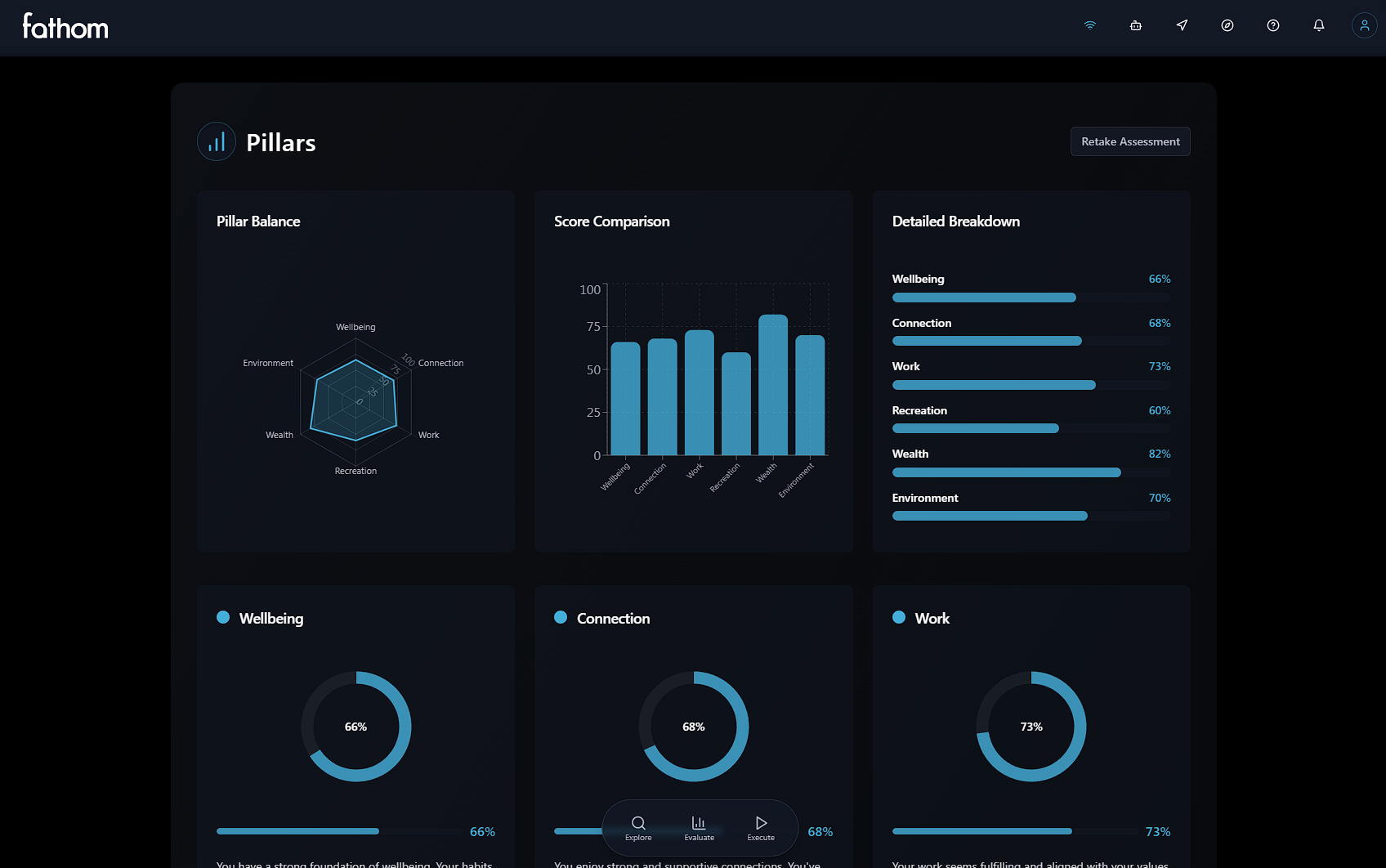1386x868 pixels.
Task: Click the radar chart in Pillar Balance
Action: click(355, 400)
